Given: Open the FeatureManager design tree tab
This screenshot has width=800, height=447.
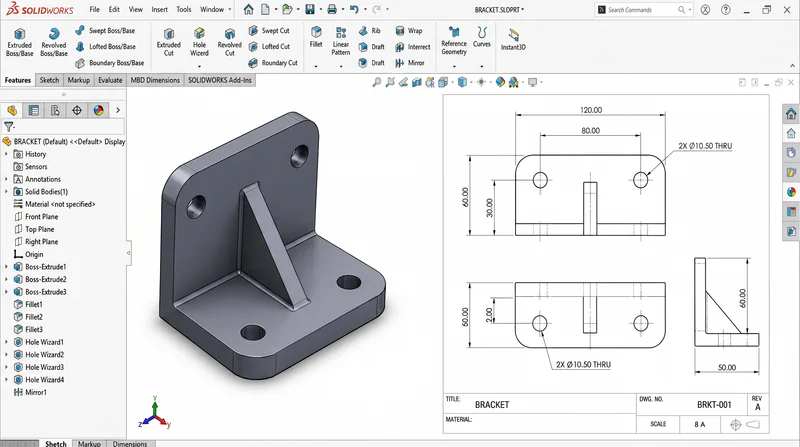Looking at the screenshot, I should coord(12,110).
